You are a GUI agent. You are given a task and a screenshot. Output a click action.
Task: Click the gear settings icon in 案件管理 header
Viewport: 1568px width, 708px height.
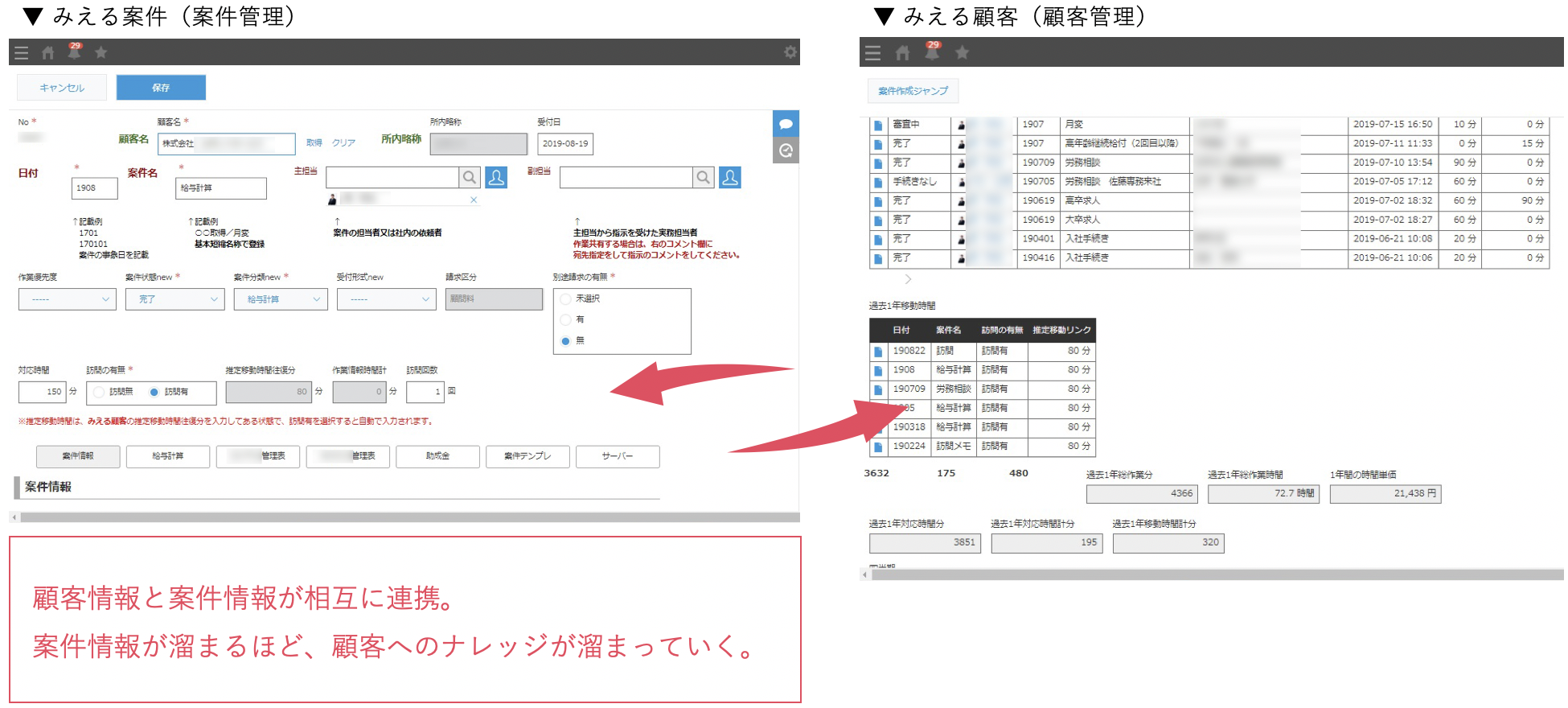click(790, 52)
